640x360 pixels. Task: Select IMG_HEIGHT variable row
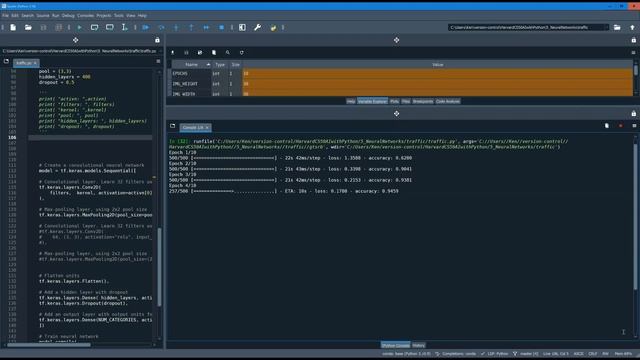tap(402, 84)
